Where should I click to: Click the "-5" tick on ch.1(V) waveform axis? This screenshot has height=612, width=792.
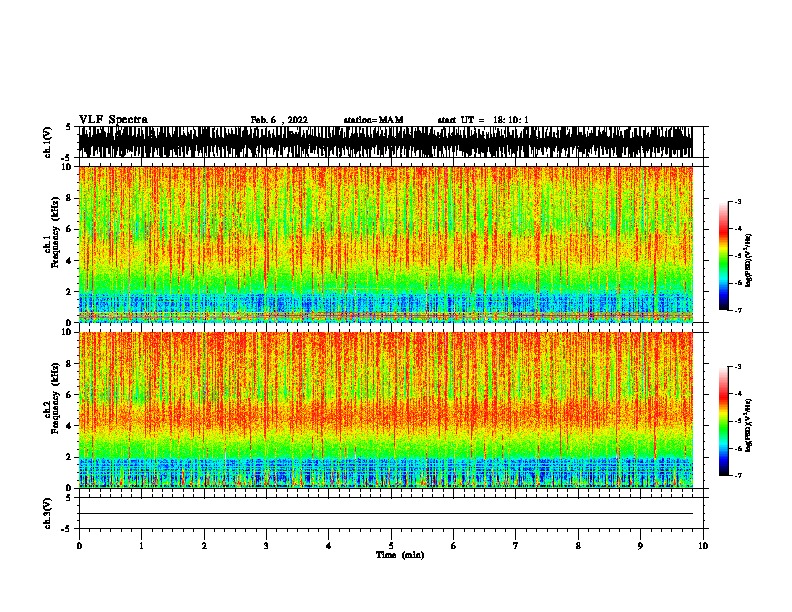pyautogui.click(x=67, y=158)
